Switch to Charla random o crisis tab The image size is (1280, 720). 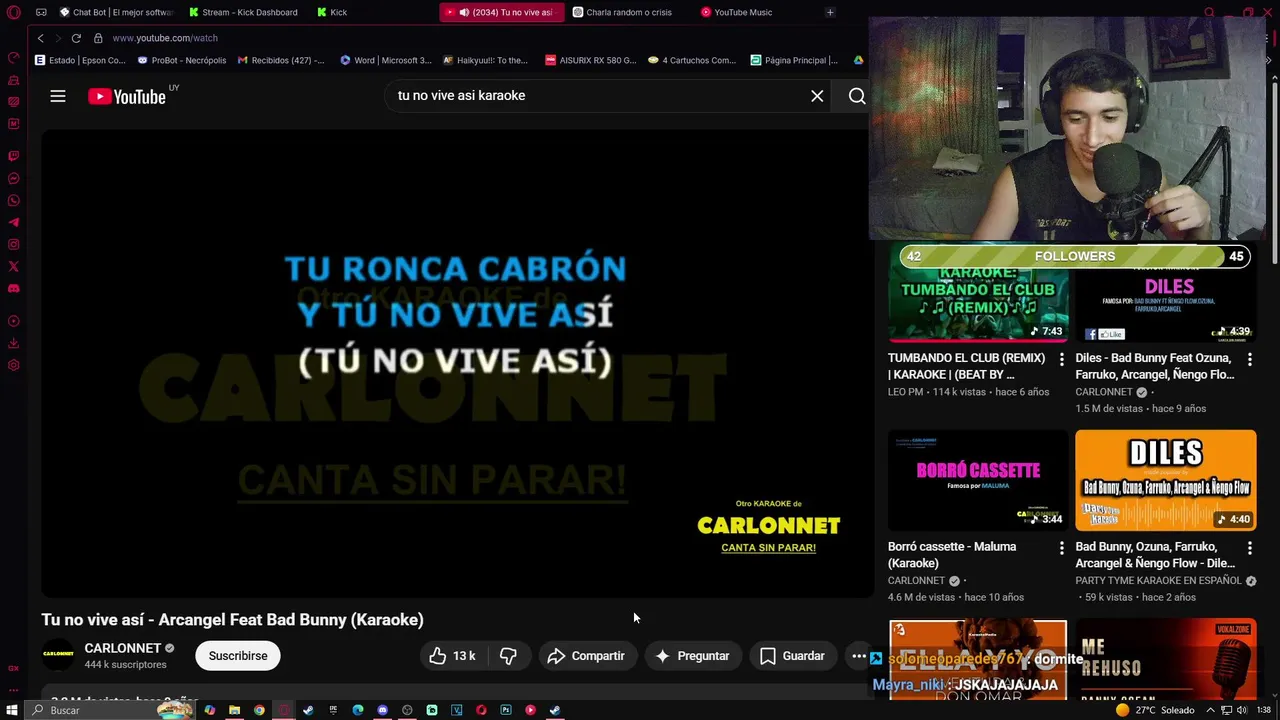628,12
